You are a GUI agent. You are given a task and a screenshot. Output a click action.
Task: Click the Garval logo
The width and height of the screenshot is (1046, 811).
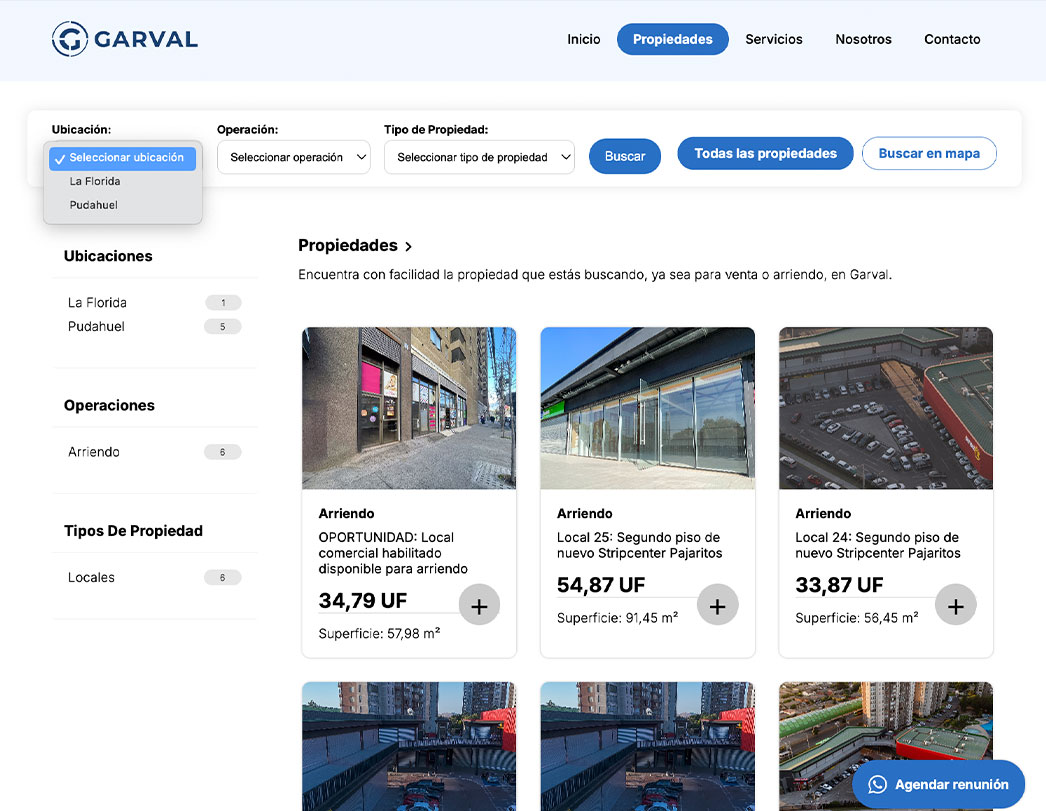click(x=125, y=39)
